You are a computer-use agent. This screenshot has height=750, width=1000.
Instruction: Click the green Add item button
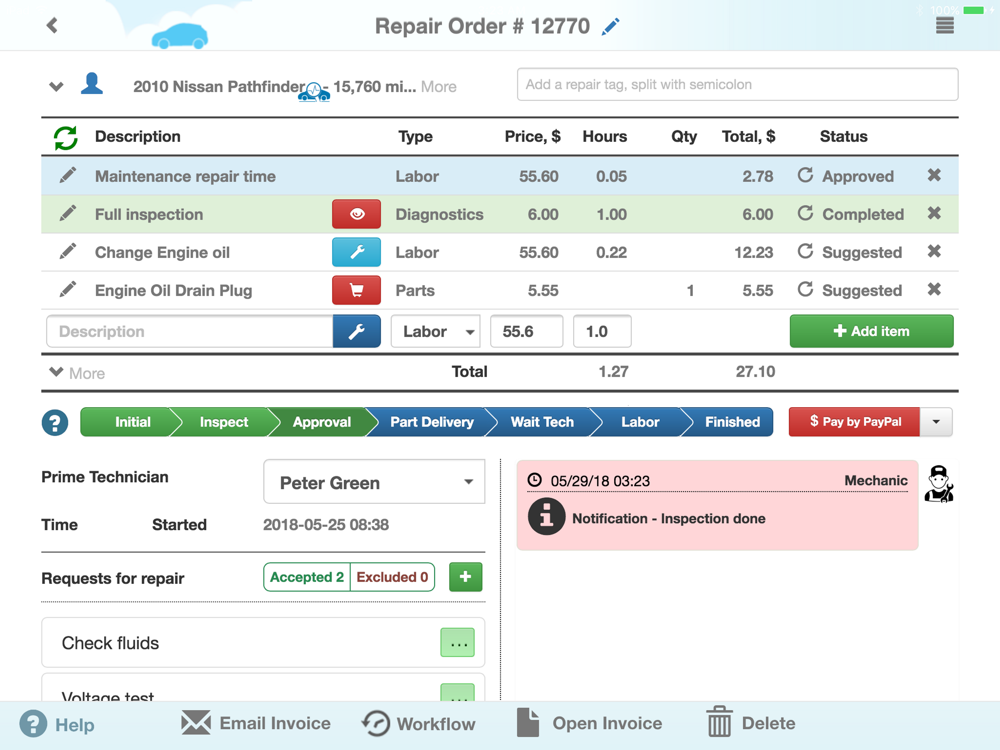pos(871,331)
